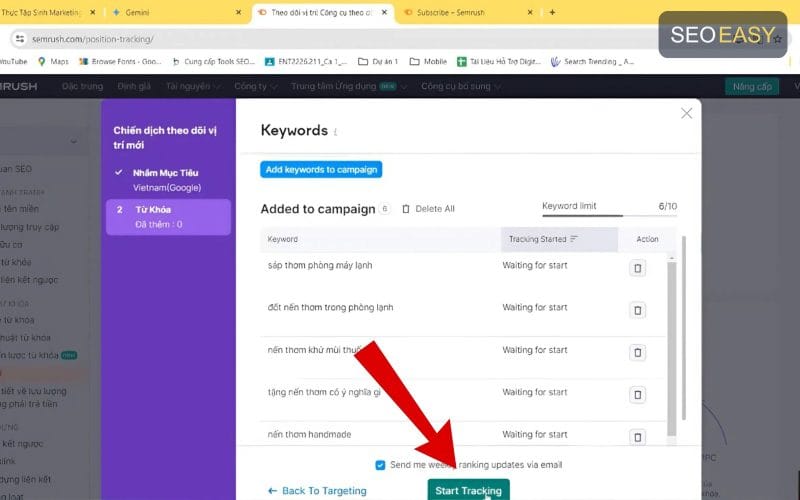The height and width of the screenshot is (500, 800).
Task: Close the Subscribe - Semrush tab
Action: [530, 12]
